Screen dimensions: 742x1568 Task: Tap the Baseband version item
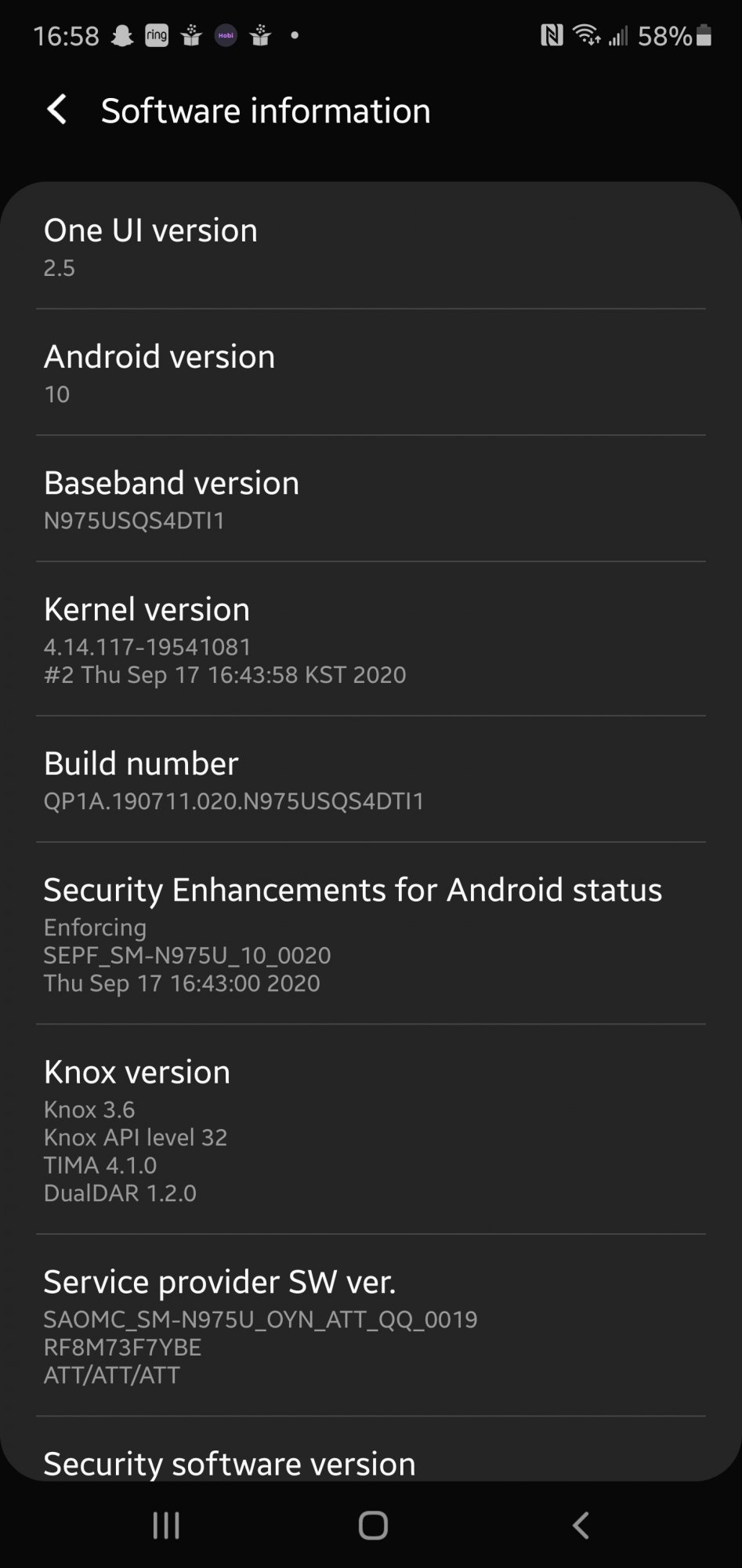click(x=371, y=499)
